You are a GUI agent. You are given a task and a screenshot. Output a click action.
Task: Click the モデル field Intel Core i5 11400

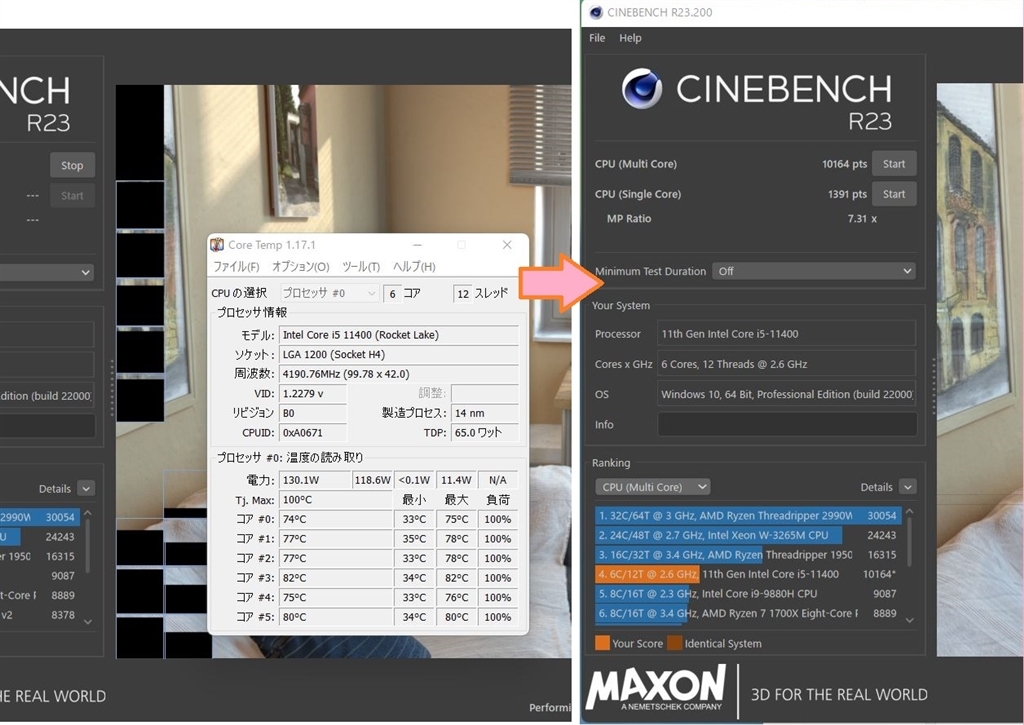398,335
